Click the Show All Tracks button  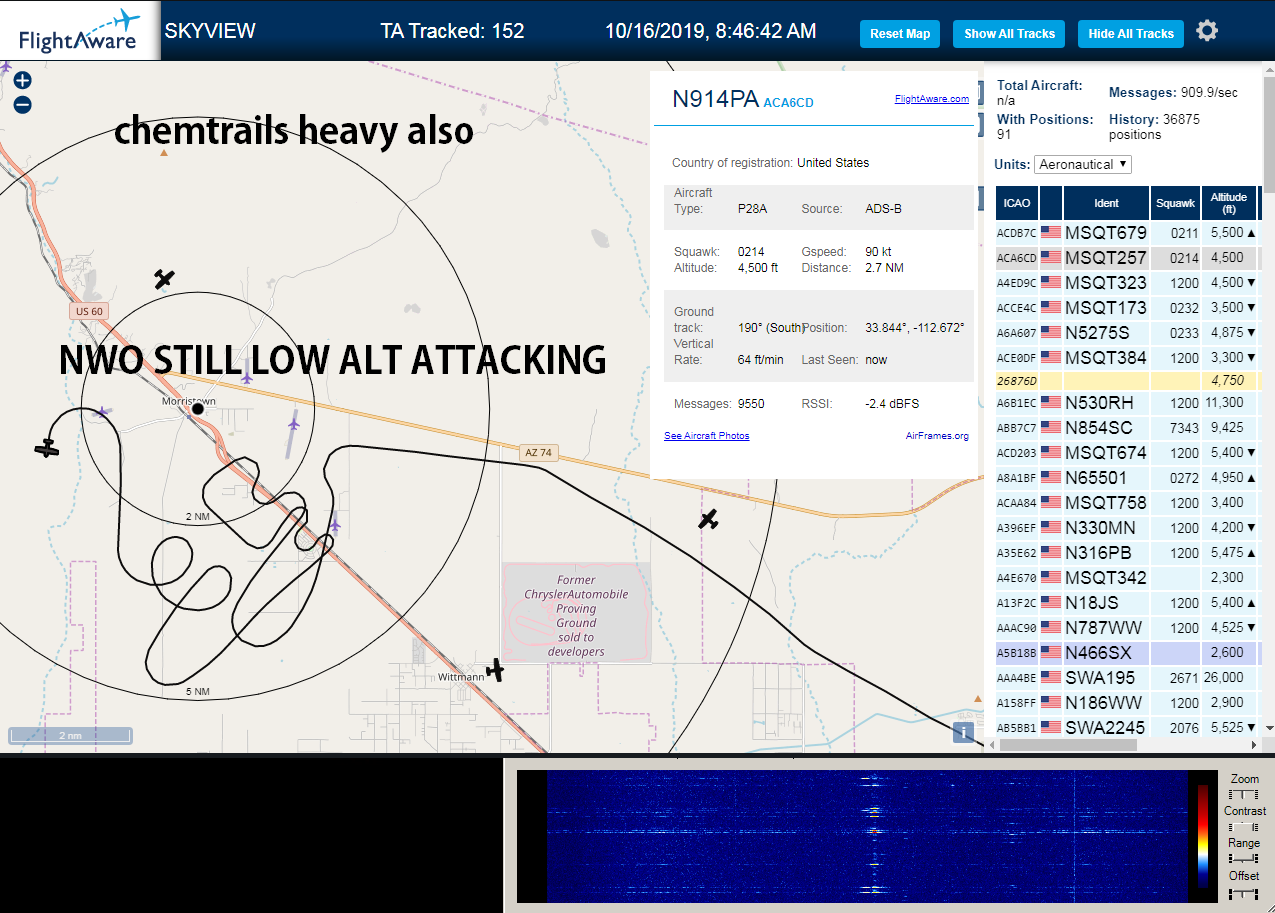point(1009,33)
